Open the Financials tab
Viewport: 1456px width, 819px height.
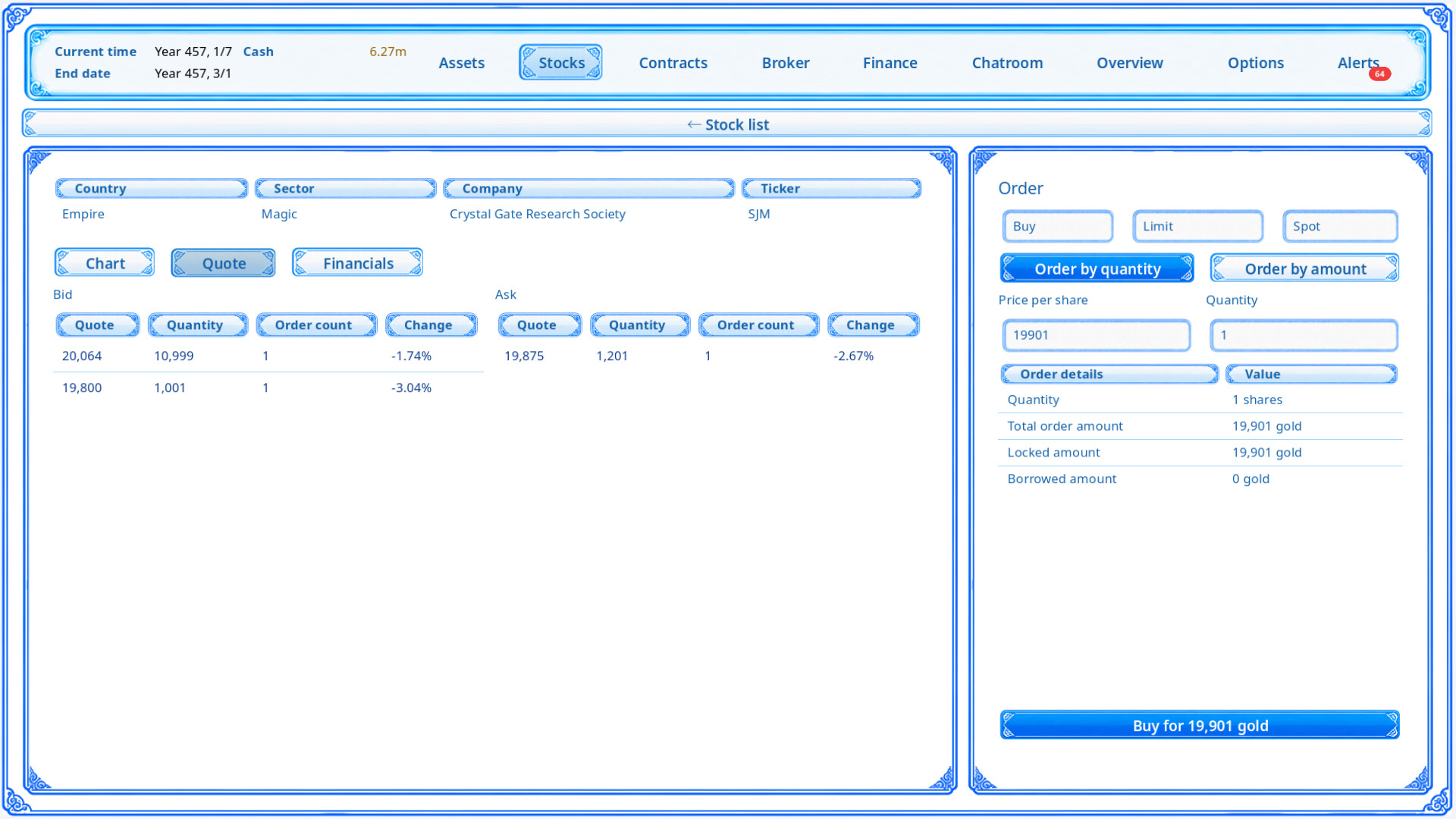[x=357, y=263]
